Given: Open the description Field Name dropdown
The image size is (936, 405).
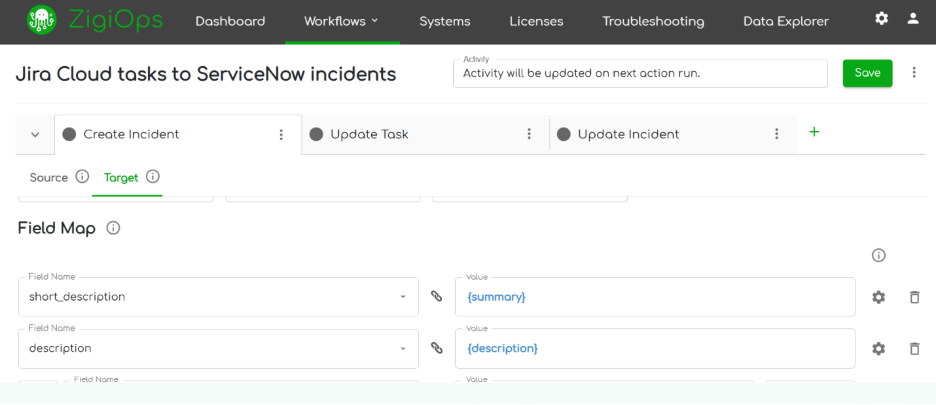Looking at the screenshot, I should point(218,348).
